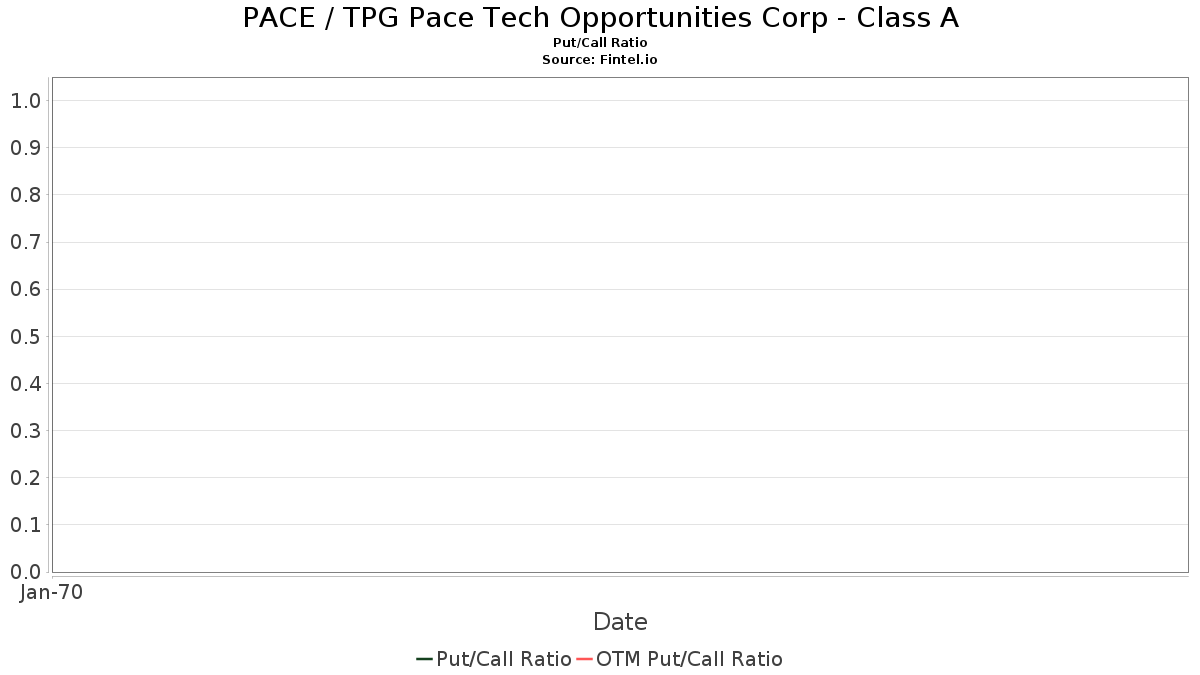
Task: Click the 0.0 y-axis tick label
Action: point(25,571)
